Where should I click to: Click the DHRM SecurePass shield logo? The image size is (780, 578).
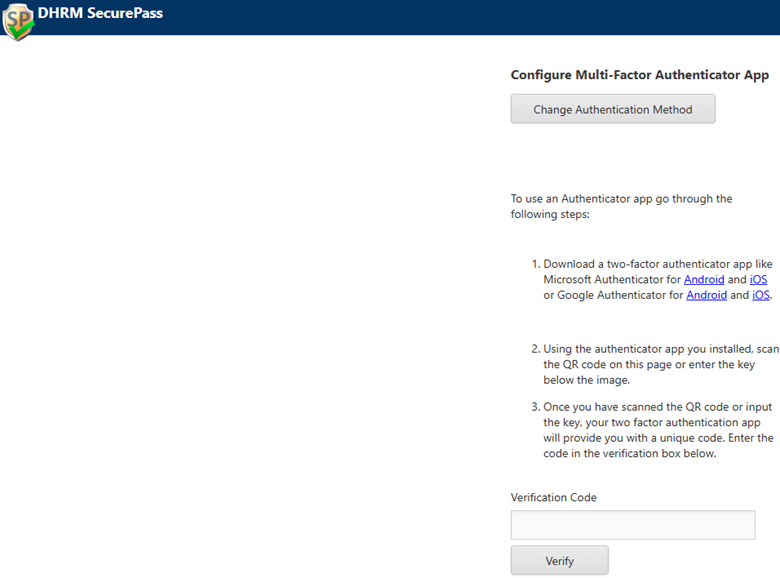pos(17,20)
